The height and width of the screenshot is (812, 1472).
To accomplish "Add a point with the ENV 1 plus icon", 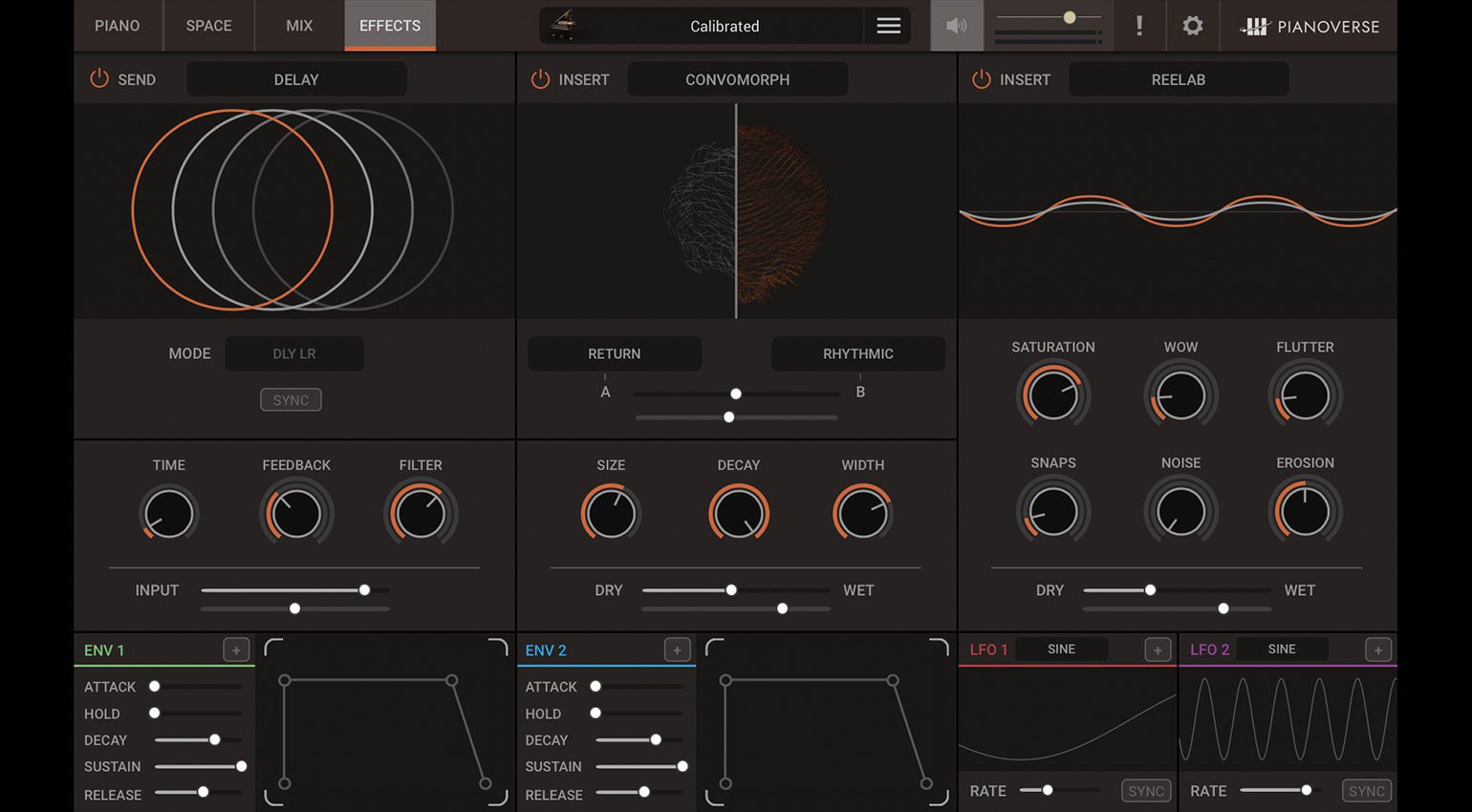I will click(x=235, y=650).
